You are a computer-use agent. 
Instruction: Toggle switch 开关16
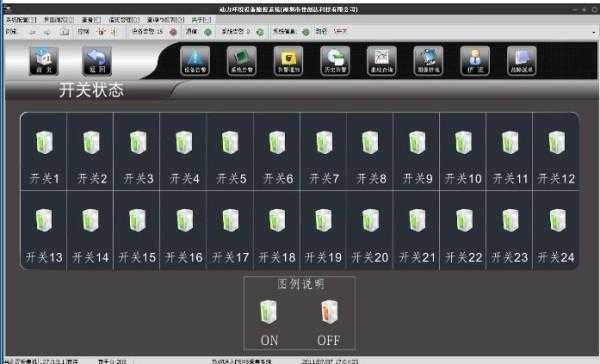[x=185, y=220]
